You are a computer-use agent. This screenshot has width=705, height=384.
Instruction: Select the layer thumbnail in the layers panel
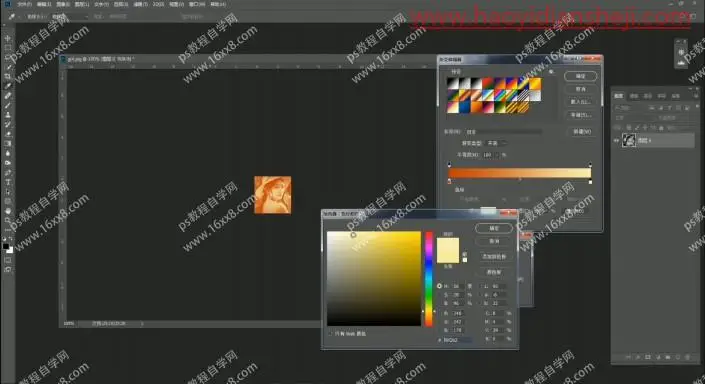629,140
